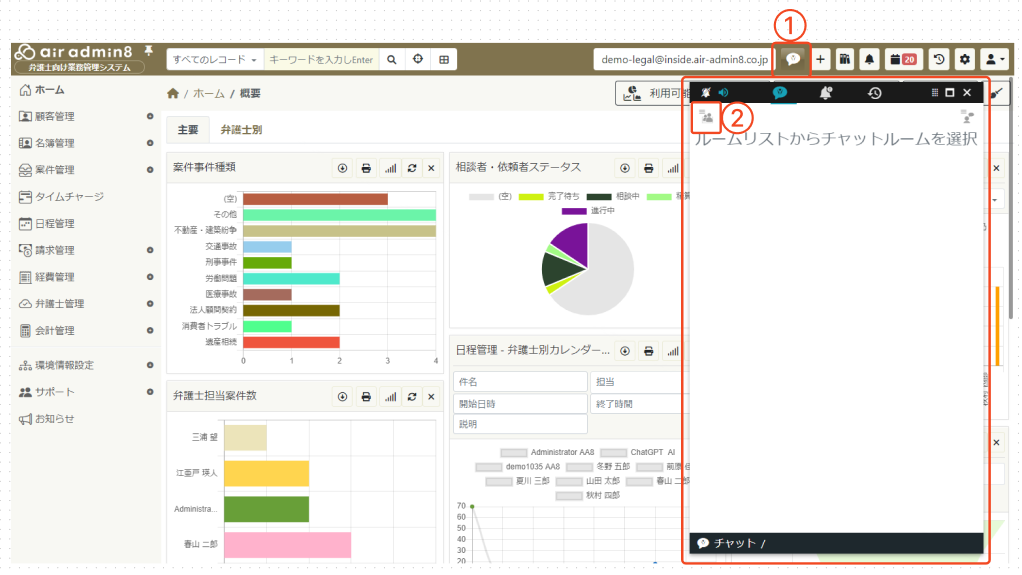Open the calendar icon with badge 20
The height and width of the screenshot is (575, 1022).
coord(902,60)
